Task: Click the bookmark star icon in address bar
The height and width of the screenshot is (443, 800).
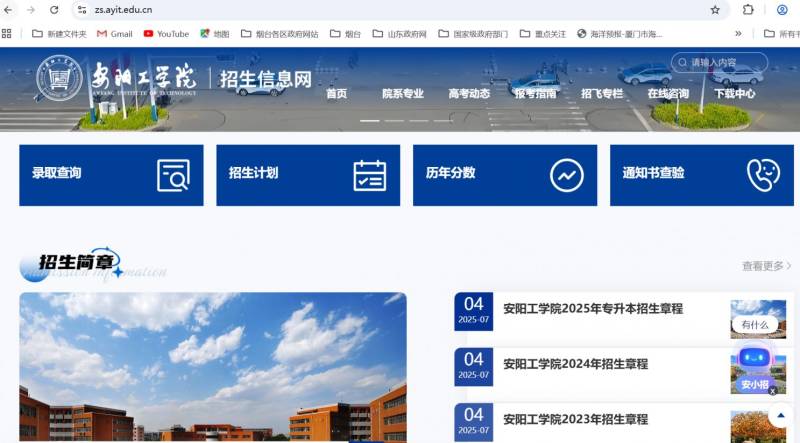Action: pyautogui.click(x=715, y=10)
